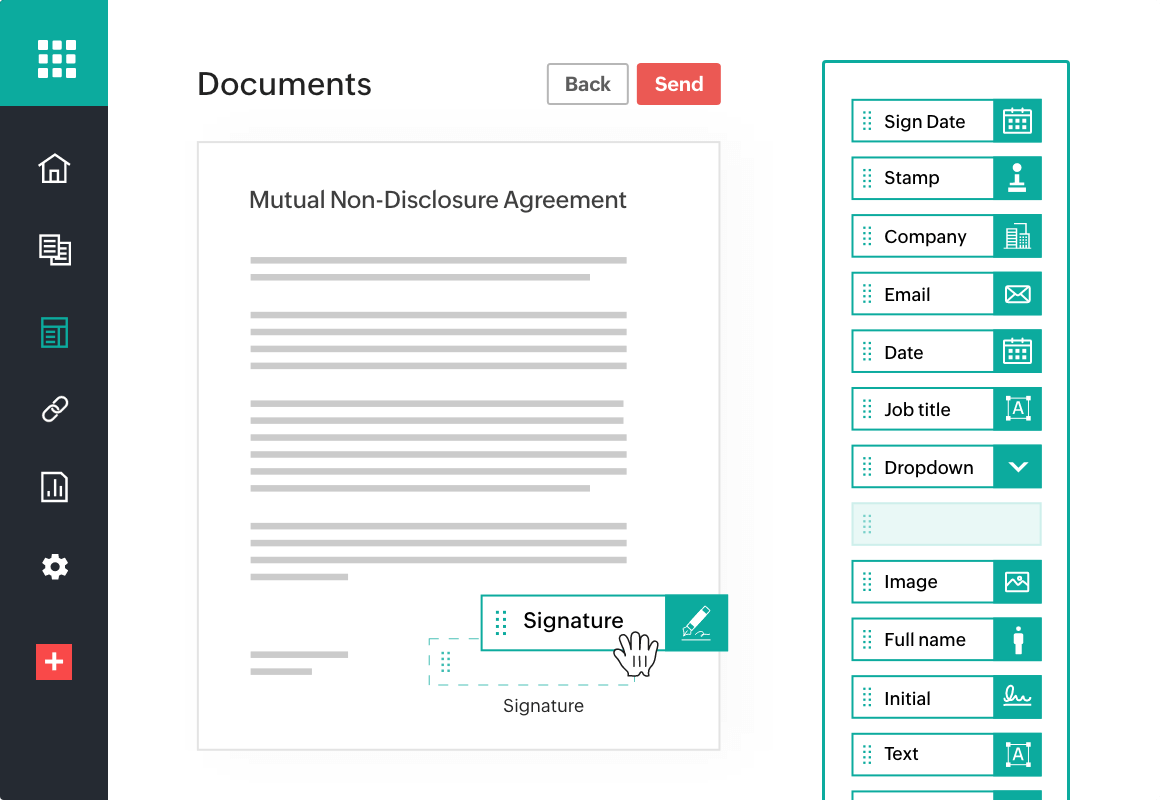Click the Mutual Non-Disclosure Agreement title
This screenshot has width=1160, height=800.
(x=437, y=200)
